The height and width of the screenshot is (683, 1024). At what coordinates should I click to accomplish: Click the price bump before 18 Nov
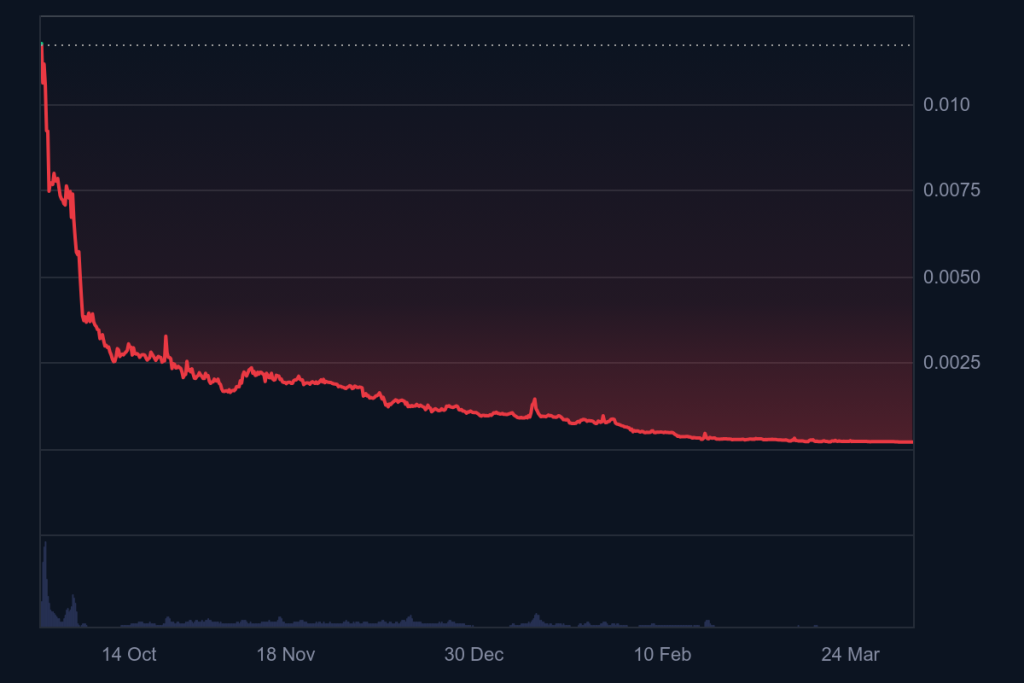pos(250,370)
